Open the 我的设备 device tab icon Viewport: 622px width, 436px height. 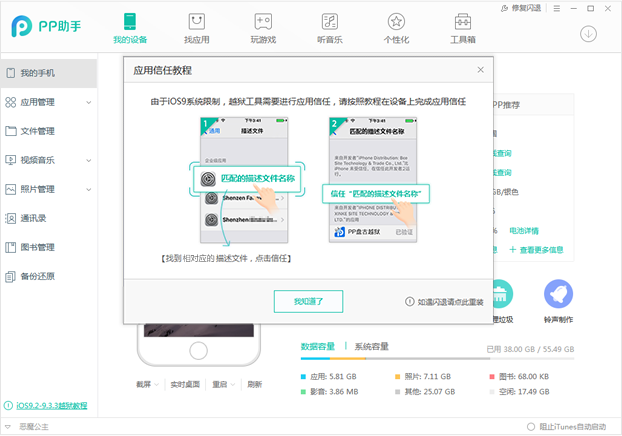point(130,21)
